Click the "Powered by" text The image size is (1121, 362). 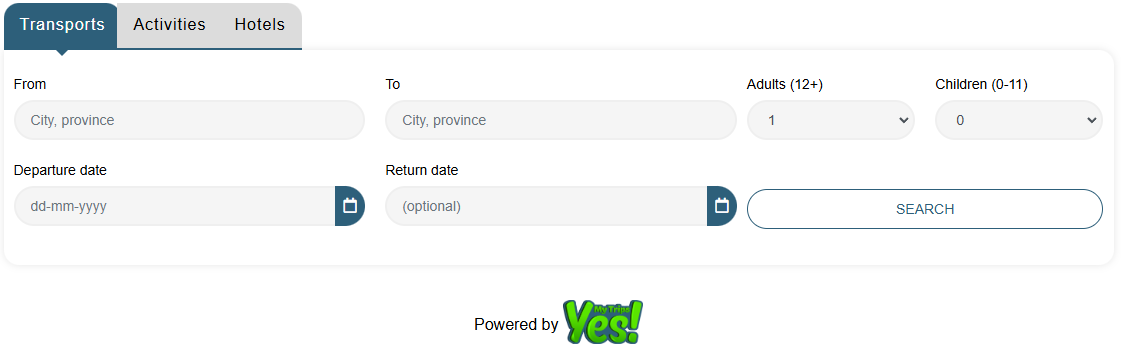pyautogui.click(x=516, y=325)
